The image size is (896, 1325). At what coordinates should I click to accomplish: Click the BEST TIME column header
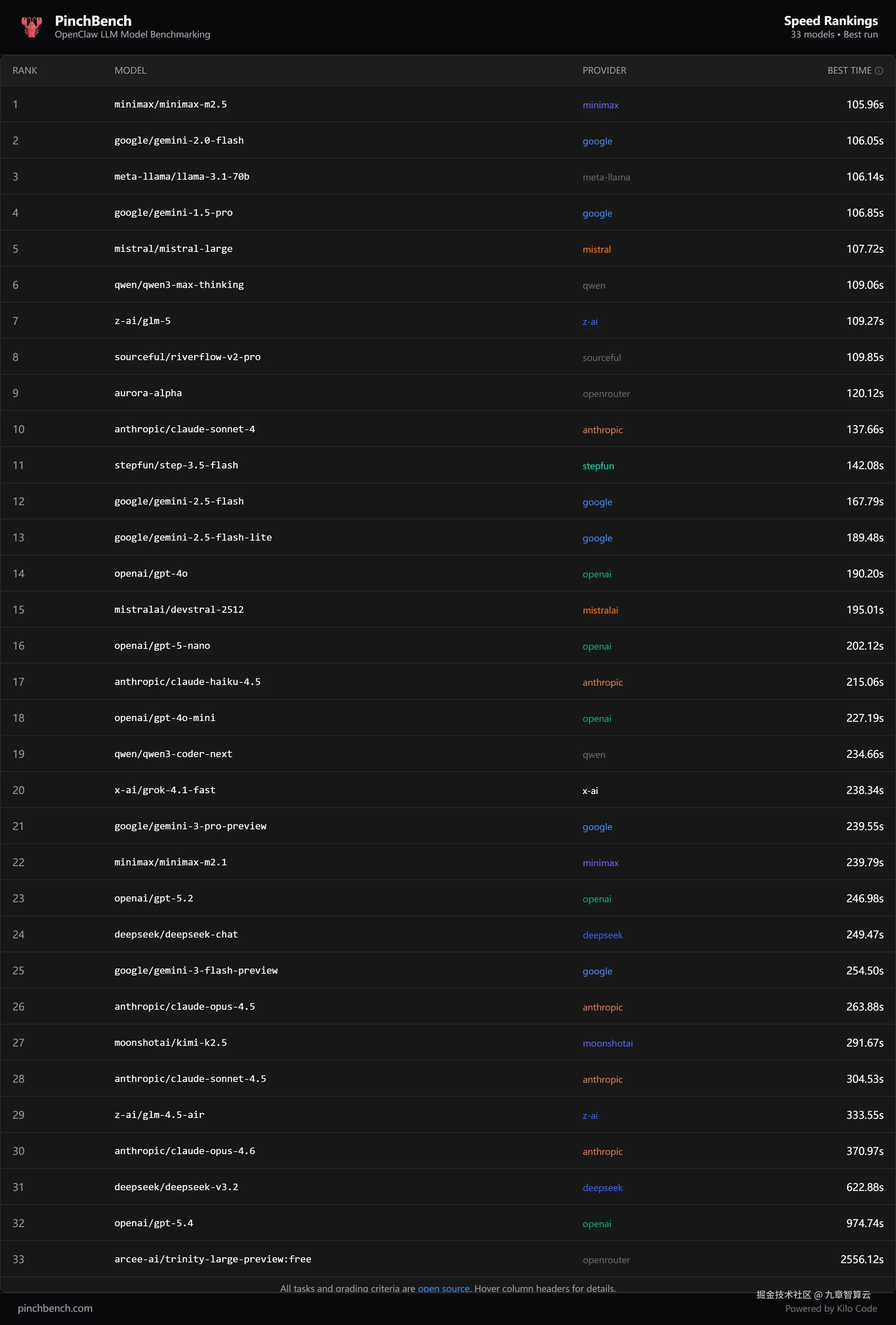(x=849, y=71)
